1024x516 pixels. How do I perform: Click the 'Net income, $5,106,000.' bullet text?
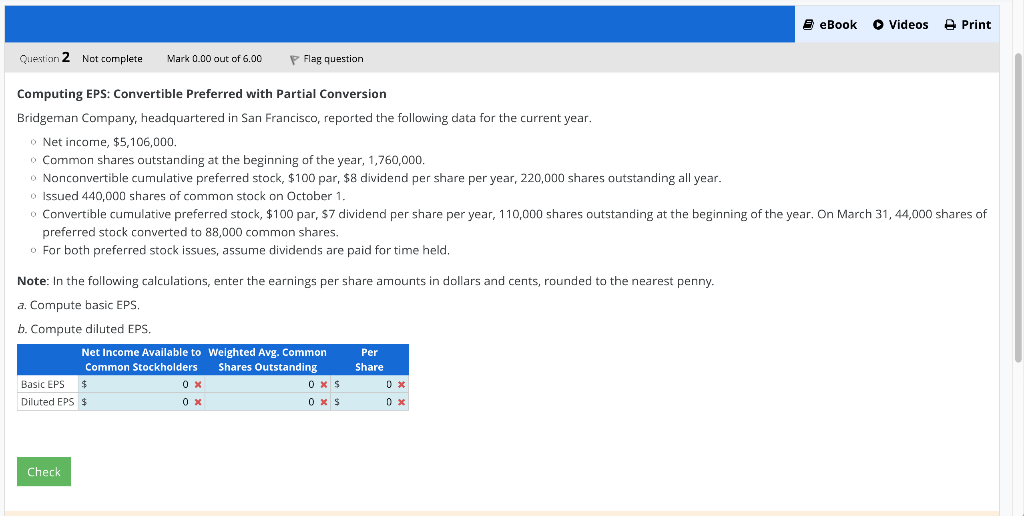(x=110, y=142)
